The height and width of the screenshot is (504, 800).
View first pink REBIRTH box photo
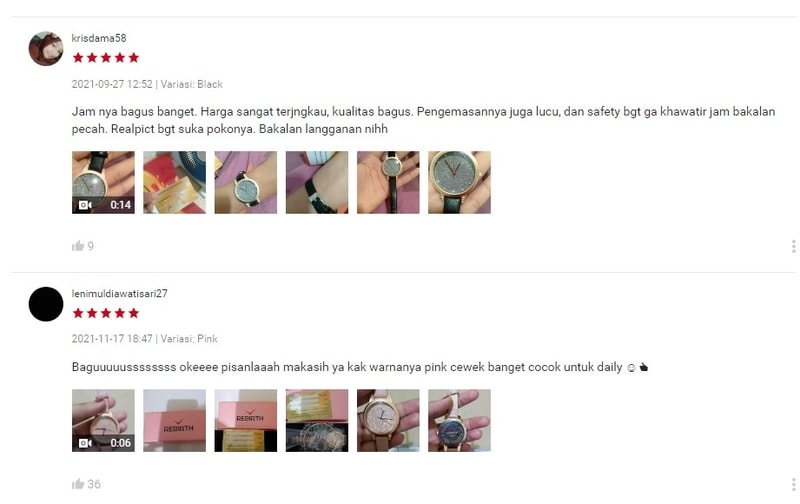click(174, 420)
